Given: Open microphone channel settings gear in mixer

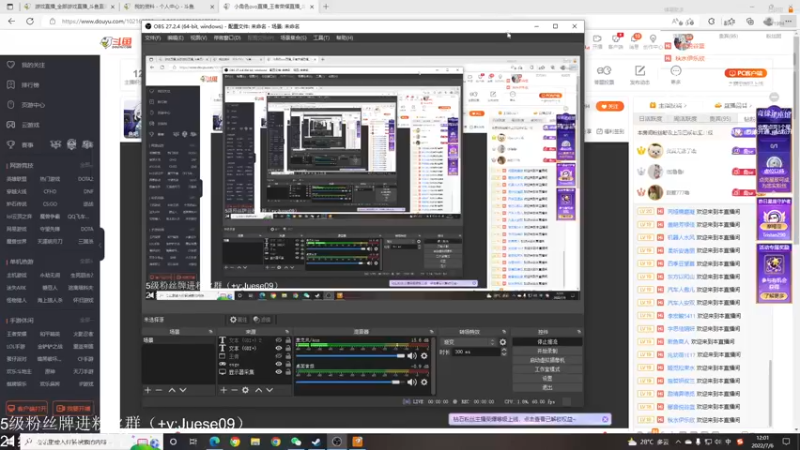Looking at the screenshot, I should point(424,356).
